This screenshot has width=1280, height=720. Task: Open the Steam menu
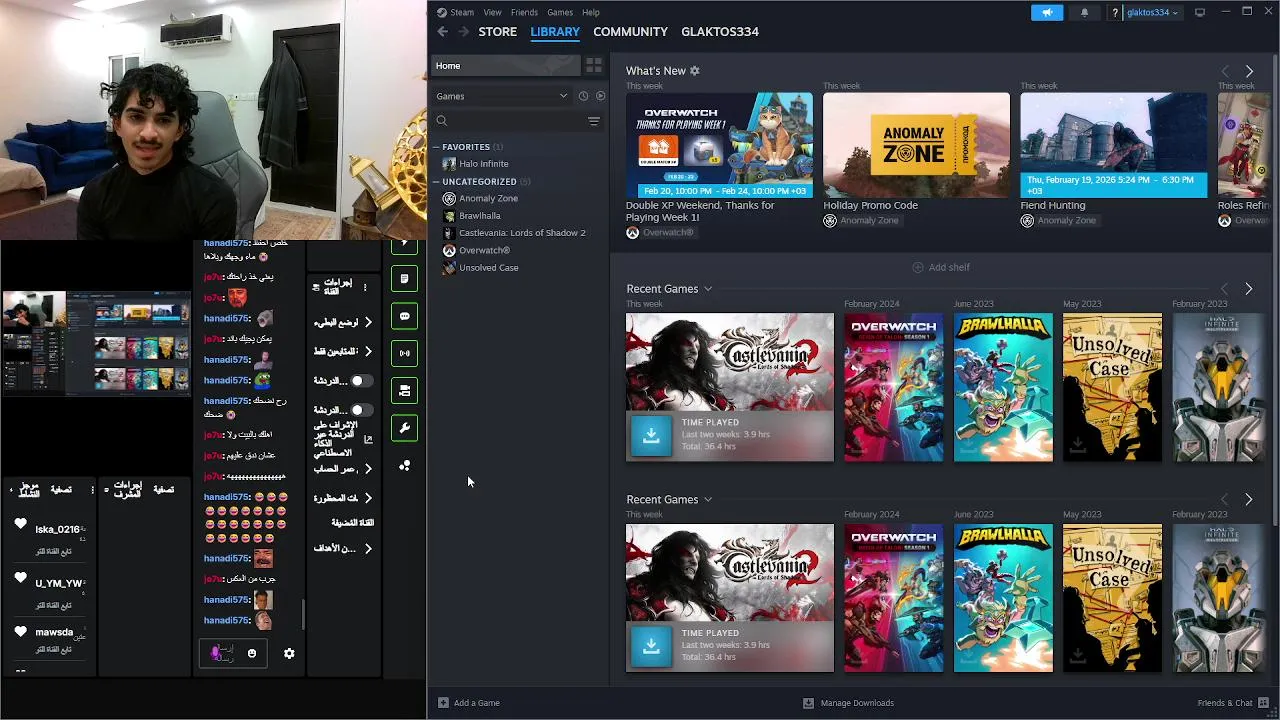click(462, 12)
